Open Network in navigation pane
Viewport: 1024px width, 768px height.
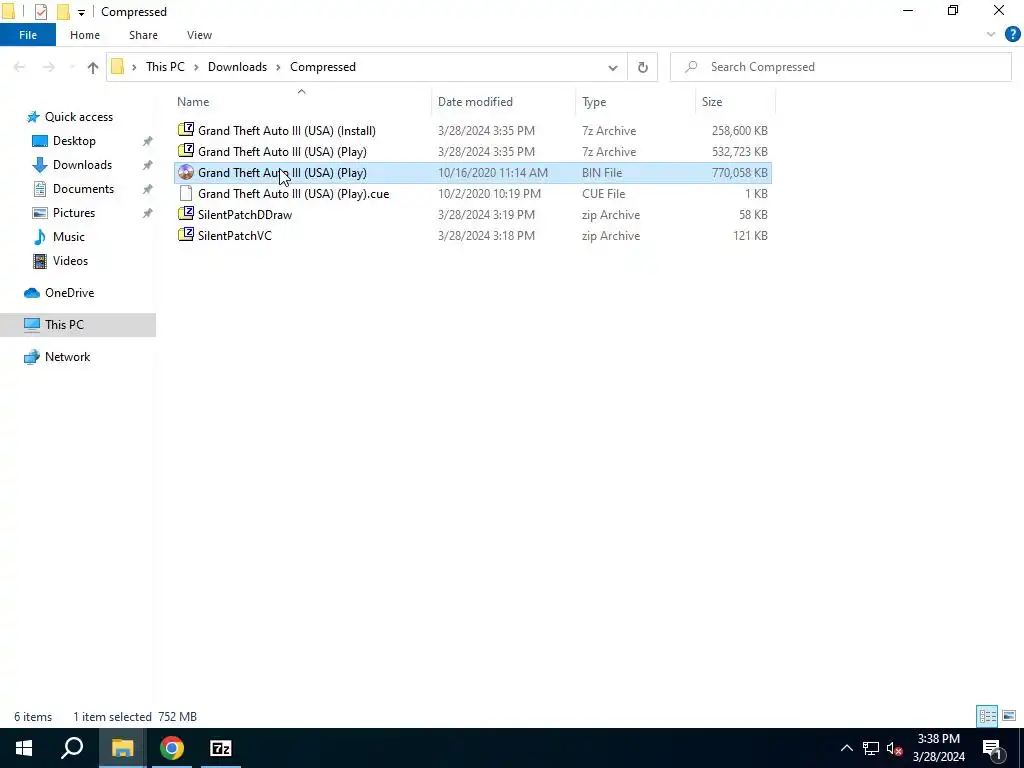pyautogui.click(x=67, y=357)
